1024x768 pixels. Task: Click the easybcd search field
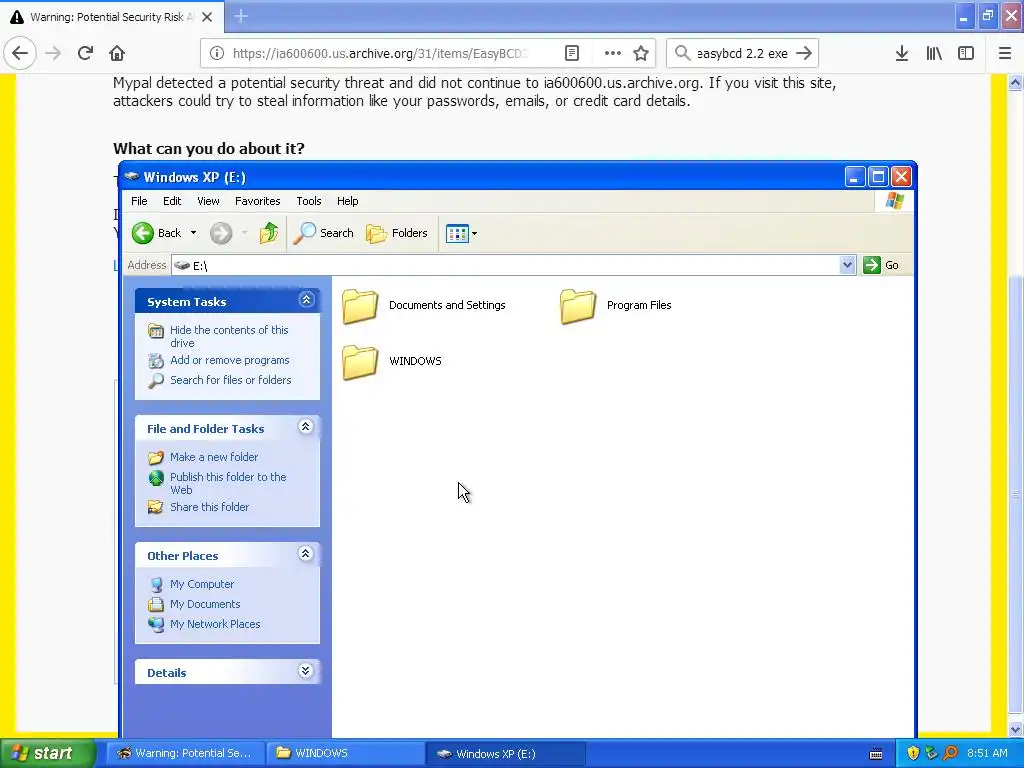click(x=742, y=54)
